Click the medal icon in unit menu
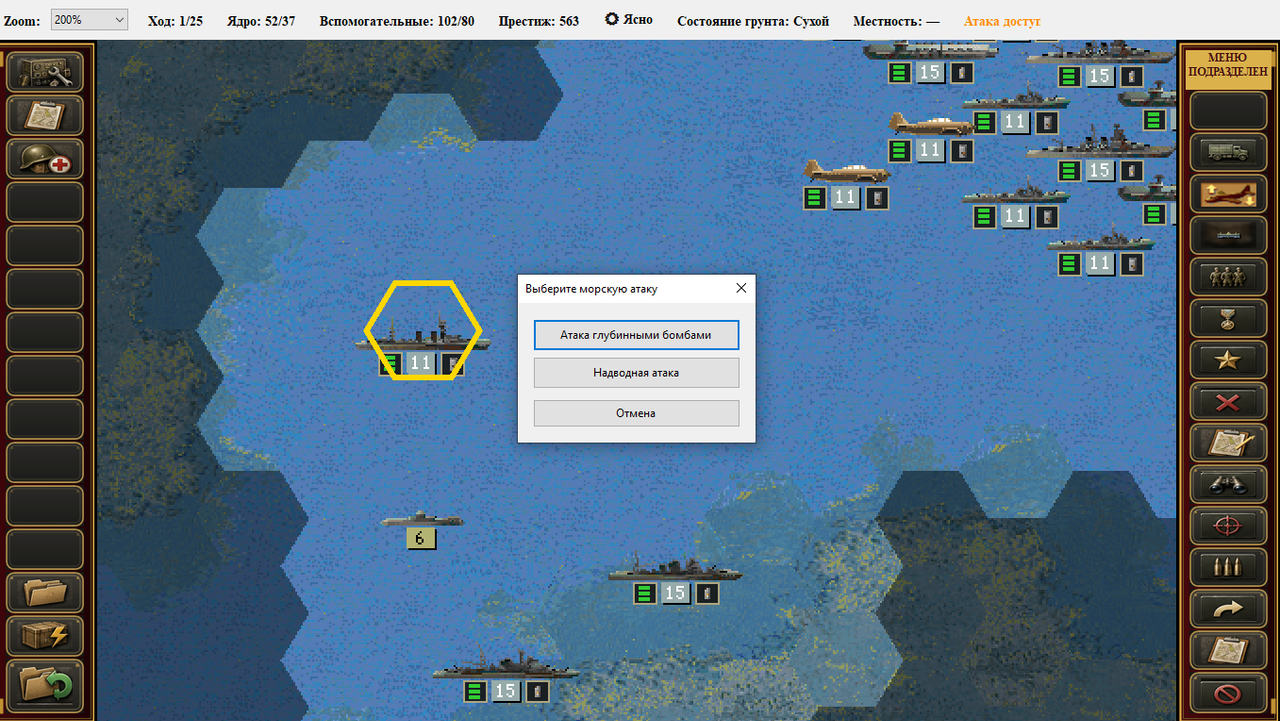The height and width of the screenshot is (721, 1280). coord(1228,319)
